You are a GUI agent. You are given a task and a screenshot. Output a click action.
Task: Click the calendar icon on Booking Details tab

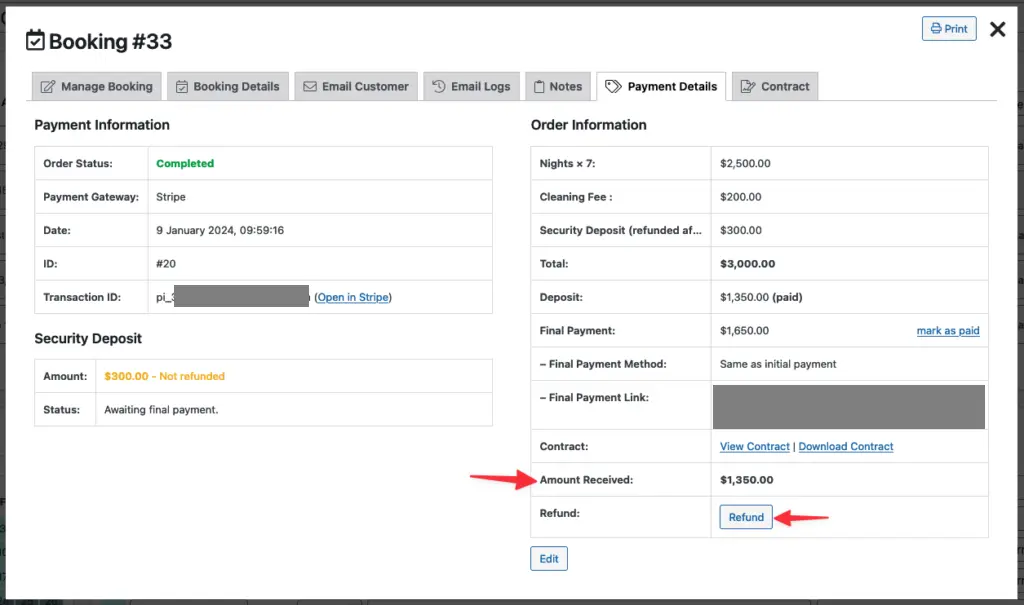click(182, 87)
